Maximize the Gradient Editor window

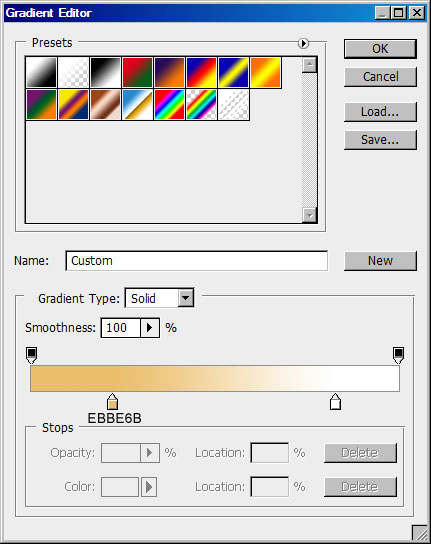point(399,13)
